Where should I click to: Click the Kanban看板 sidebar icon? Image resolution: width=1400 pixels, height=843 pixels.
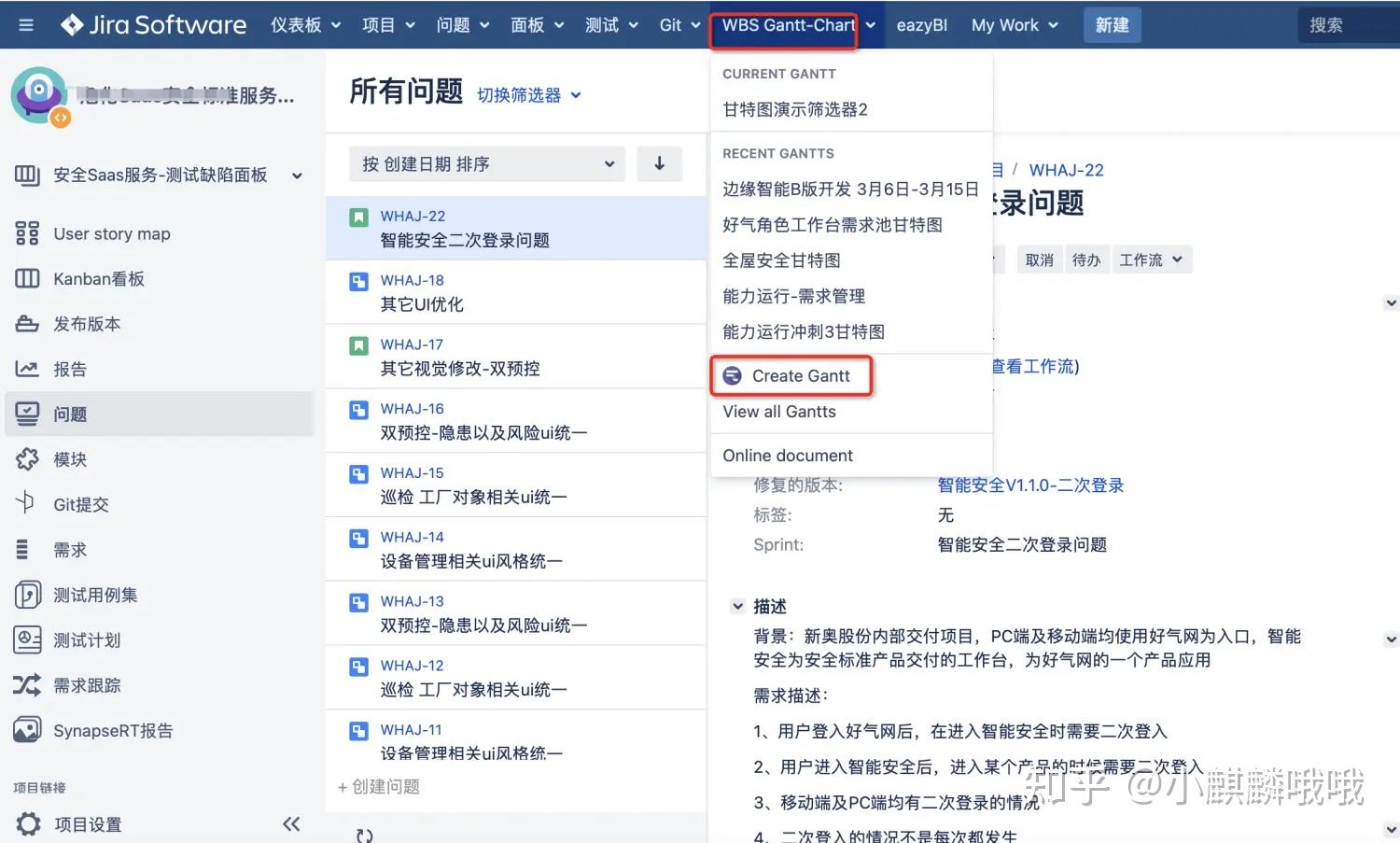pos(27,278)
